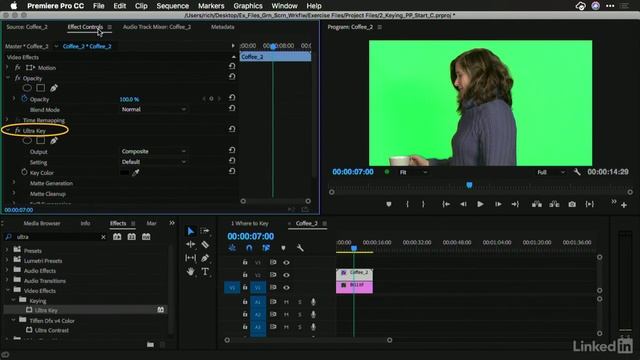Toggle linked selection in timeline

(x=266, y=248)
